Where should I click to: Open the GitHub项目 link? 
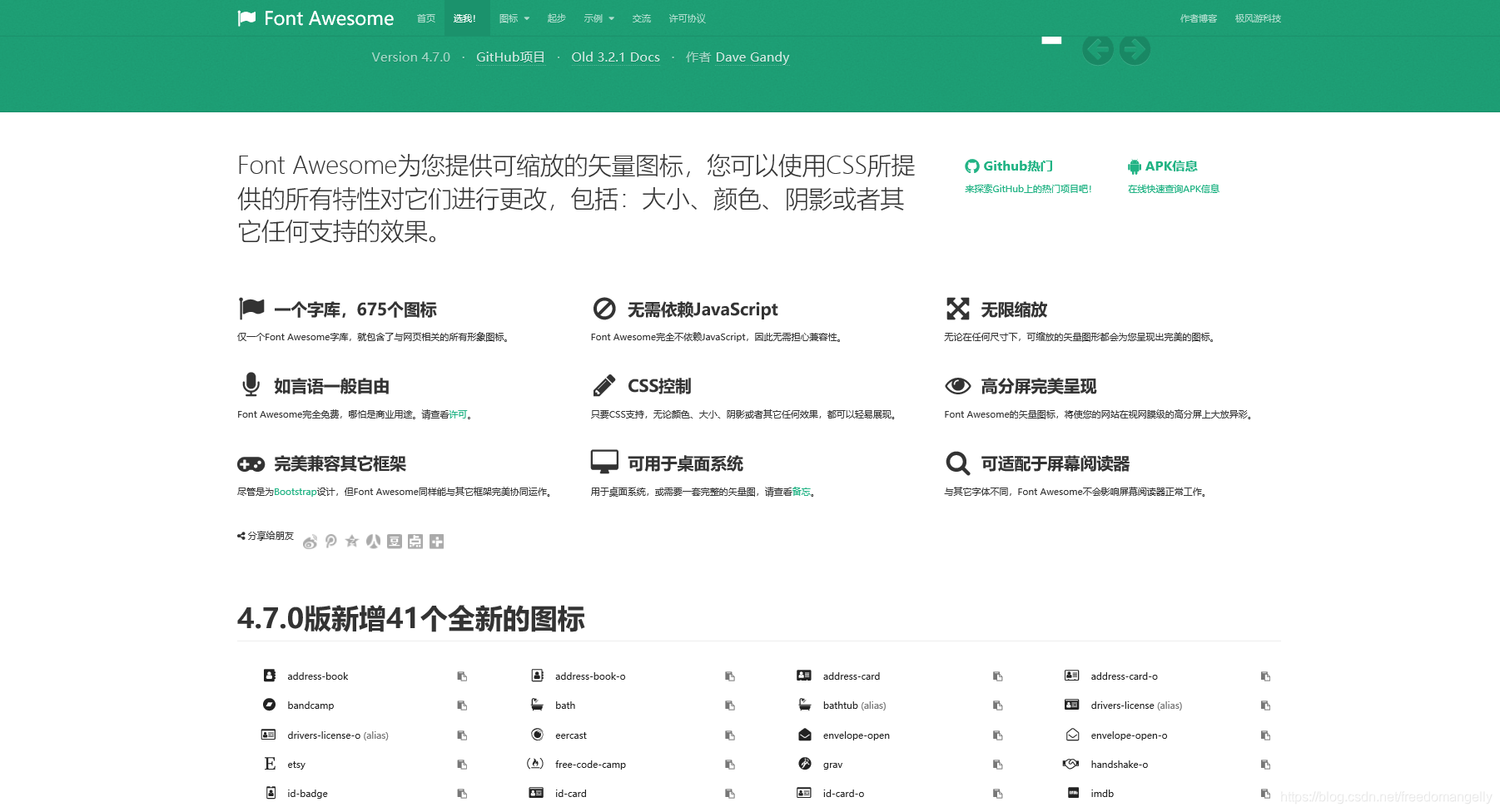point(510,57)
